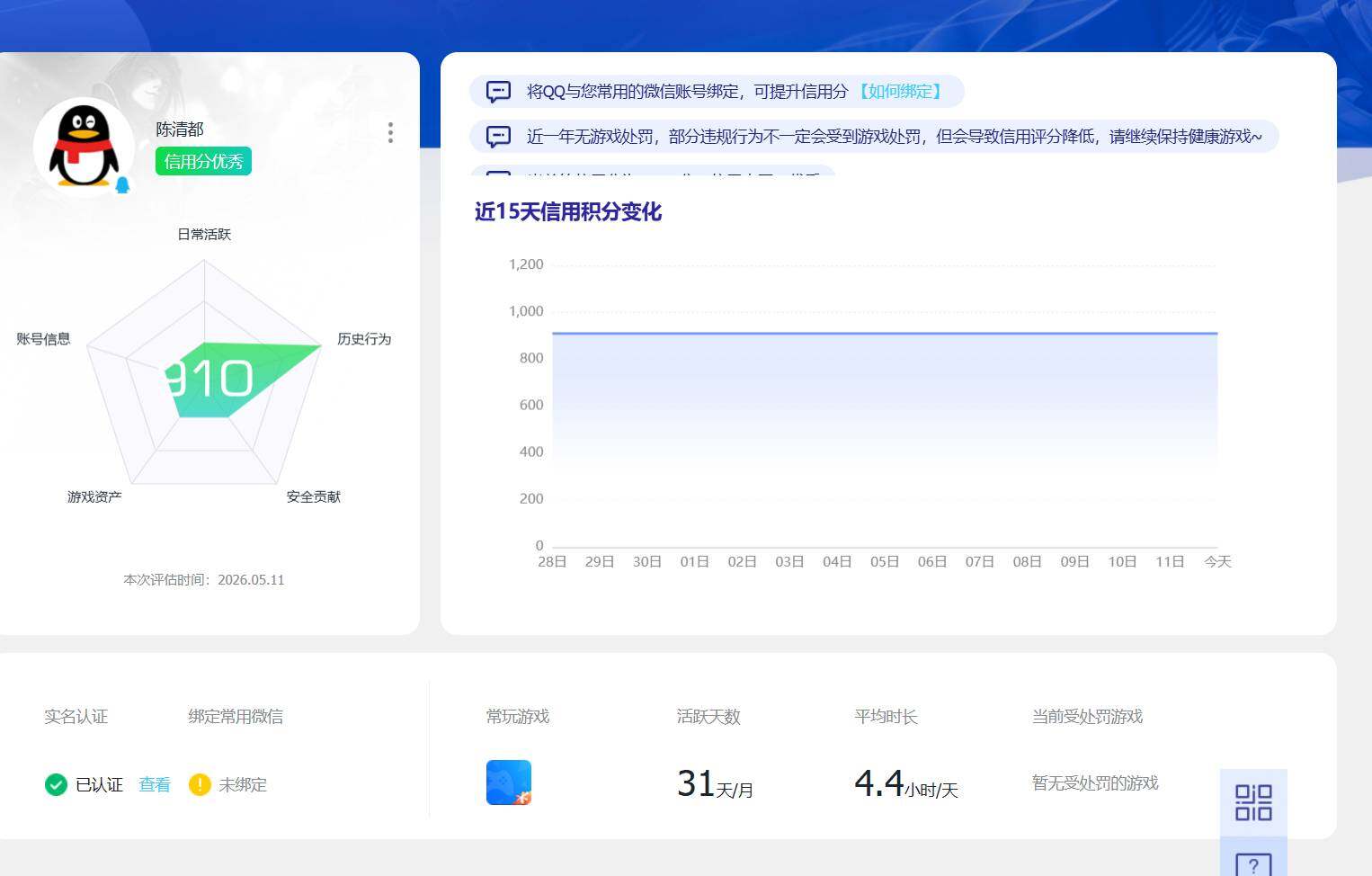Click the 信用分优秀 badge
The height and width of the screenshot is (876, 1372).
203,161
